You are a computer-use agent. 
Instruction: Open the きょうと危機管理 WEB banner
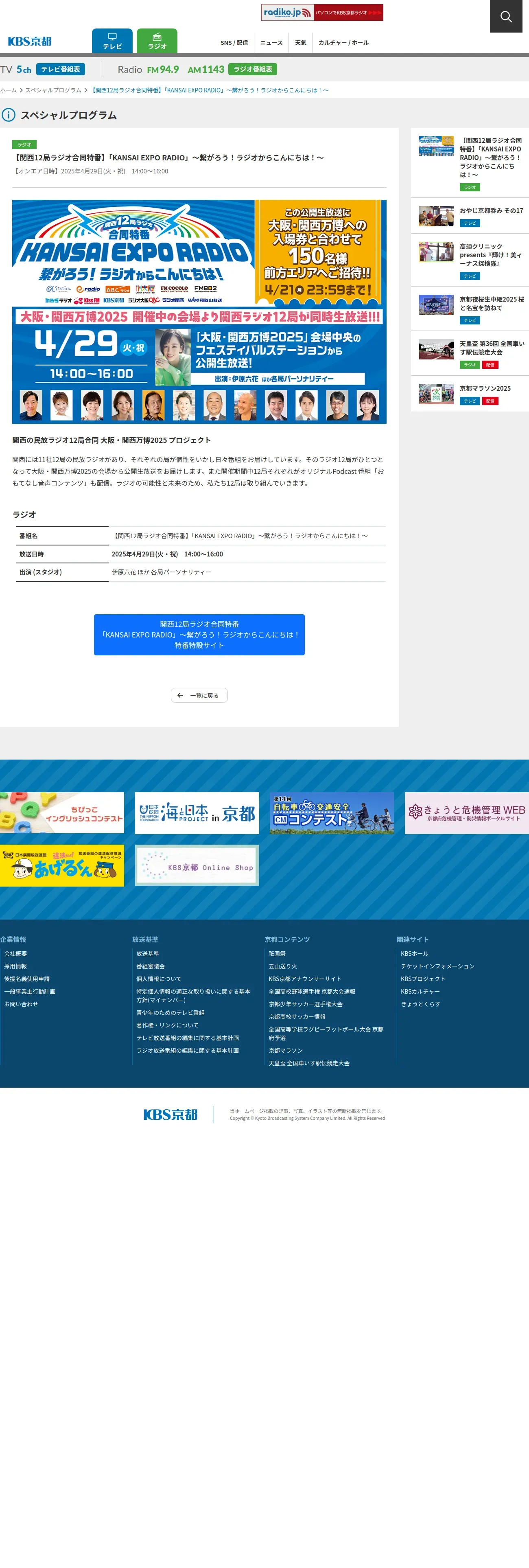pos(467,812)
